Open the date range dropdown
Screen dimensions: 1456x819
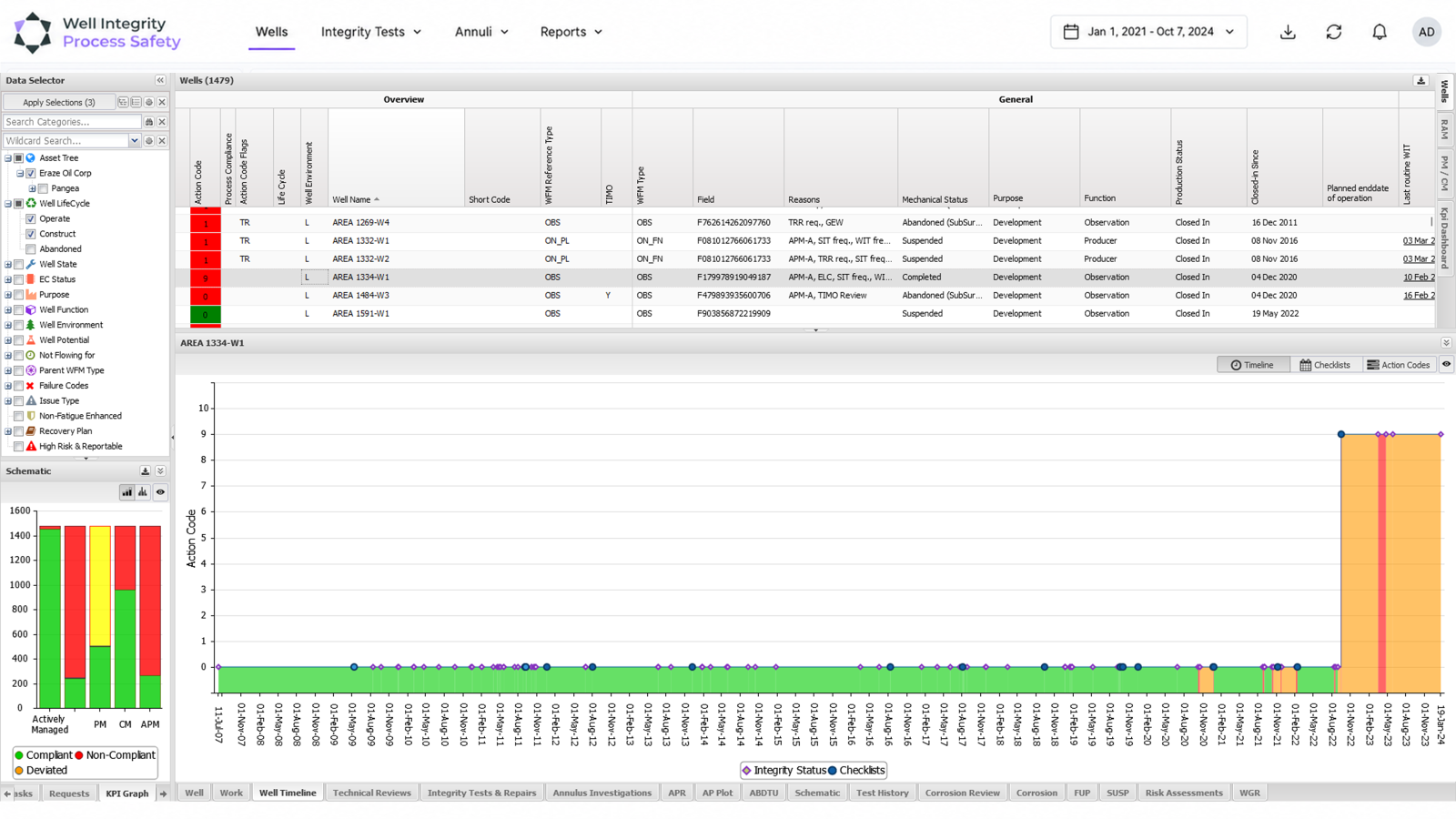click(x=1148, y=32)
